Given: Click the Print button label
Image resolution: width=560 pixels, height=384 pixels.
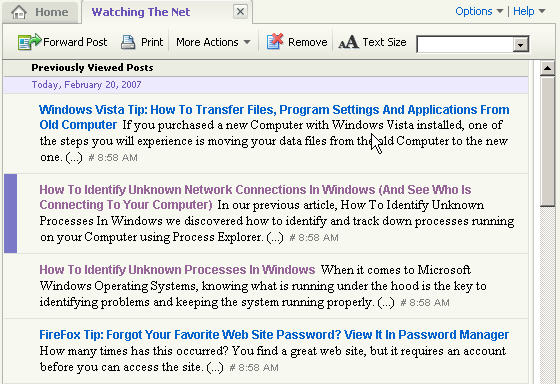Looking at the screenshot, I should [x=152, y=42].
